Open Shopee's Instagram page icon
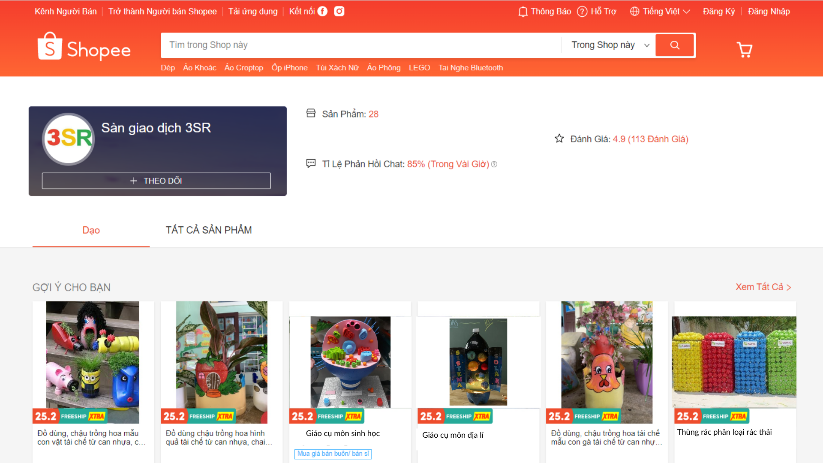Viewport: 823px width, 463px height. 339,11
